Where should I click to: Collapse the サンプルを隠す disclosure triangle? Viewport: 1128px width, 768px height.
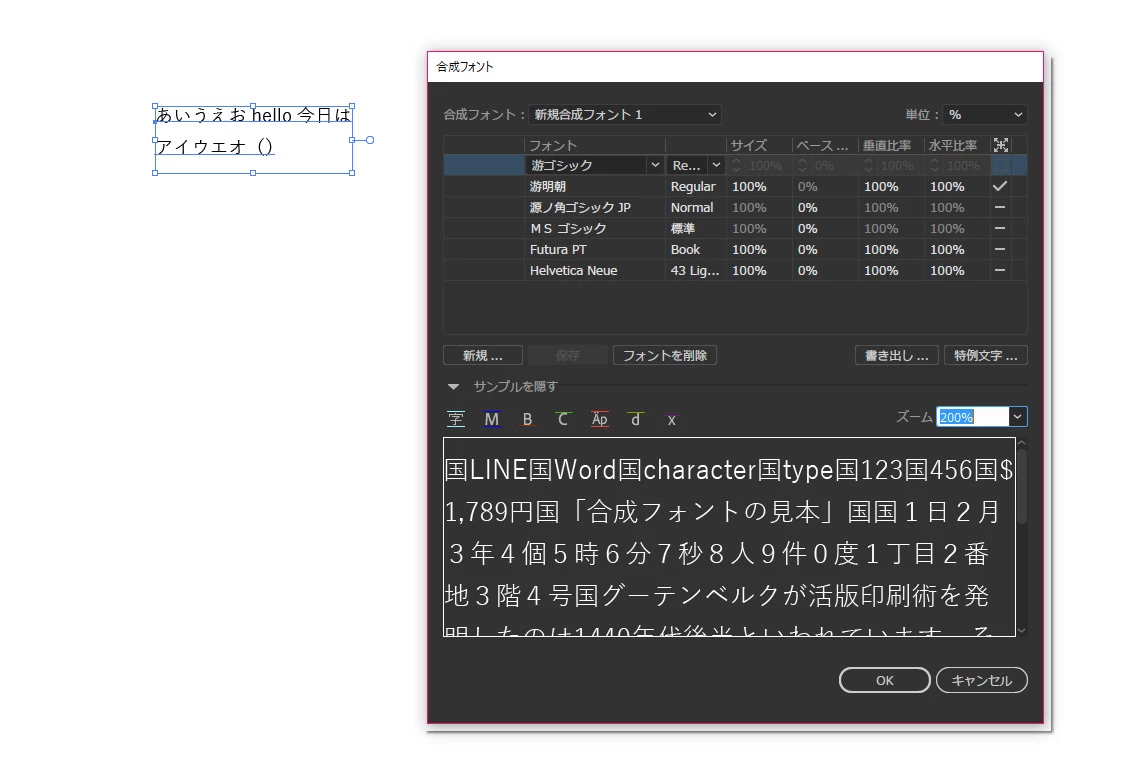[453, 387]
